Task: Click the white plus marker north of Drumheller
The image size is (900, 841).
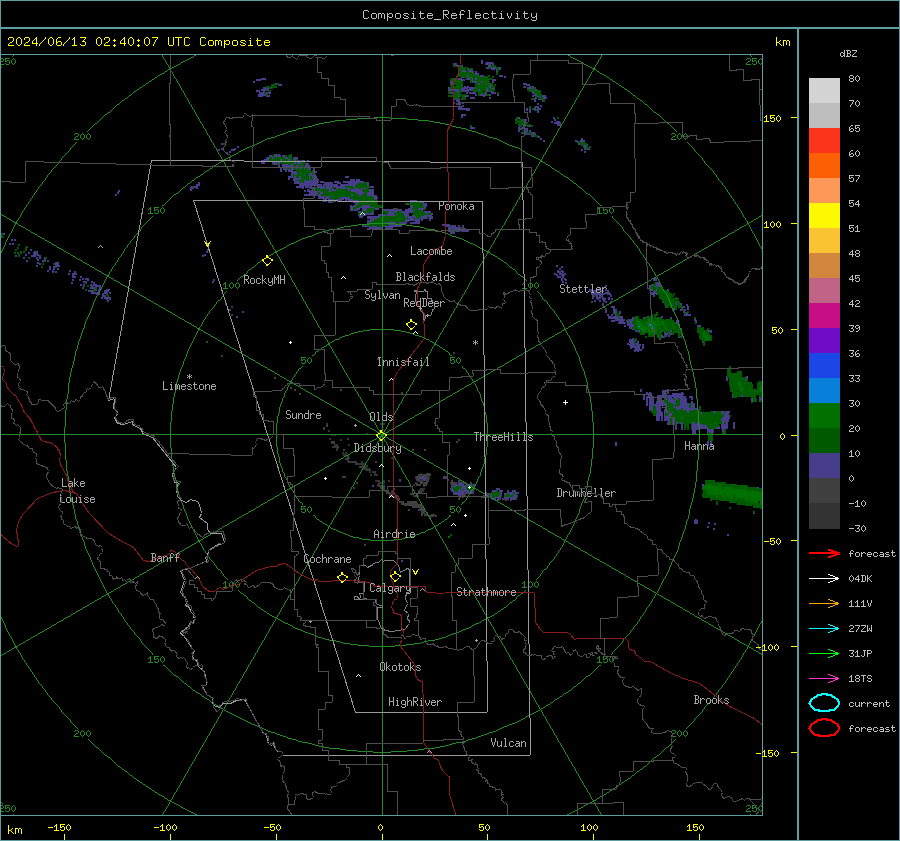Action: [565, 402]
